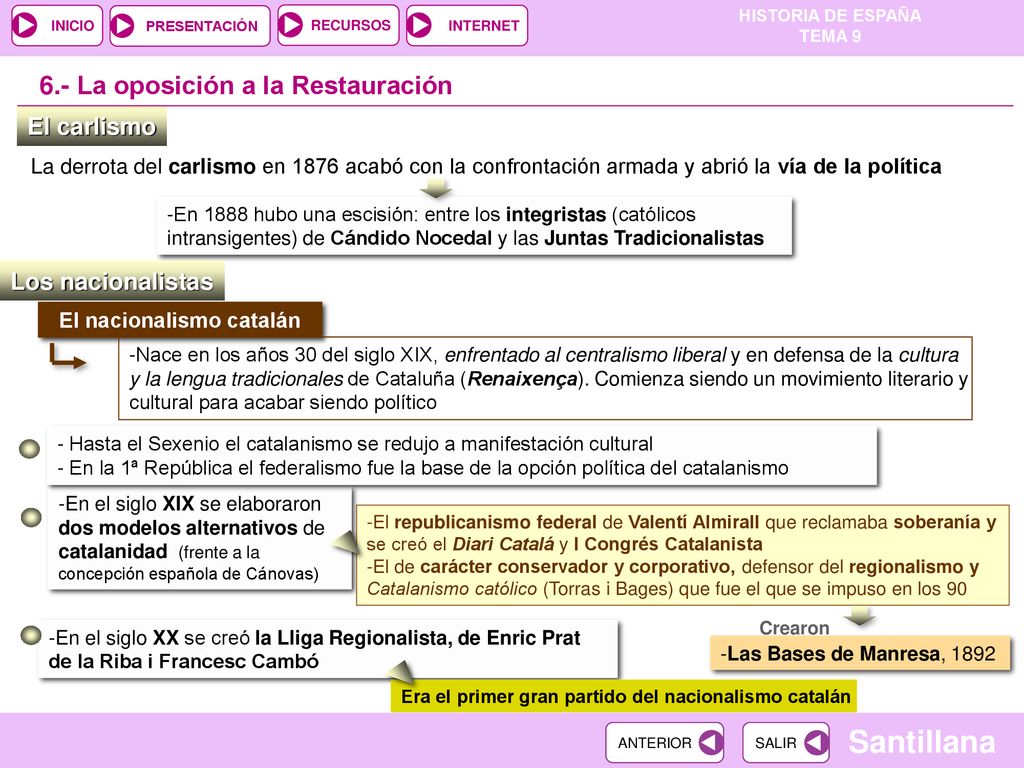Image resolution: width=1024 pixels, height=768 pixels.
Task: Click the bullet beside 'En el siglo XIX'
Action: point(31,517)
